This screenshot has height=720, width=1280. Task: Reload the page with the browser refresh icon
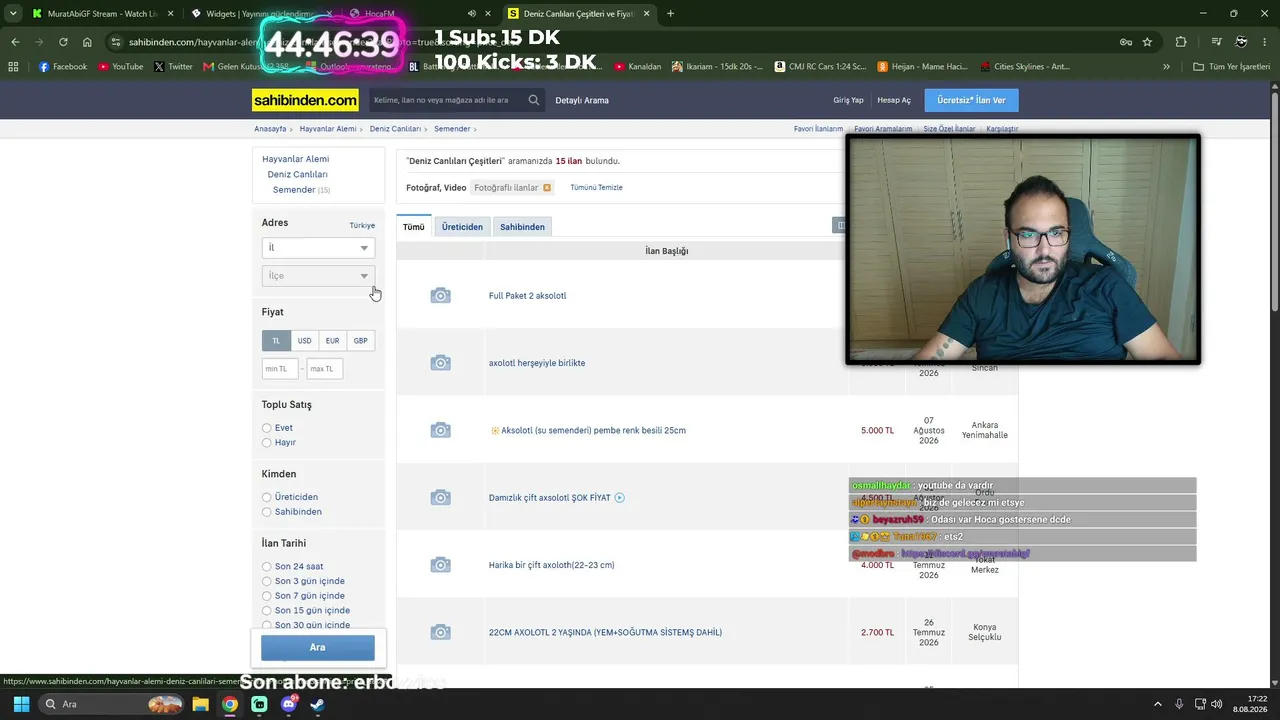(x=63, y=42)
